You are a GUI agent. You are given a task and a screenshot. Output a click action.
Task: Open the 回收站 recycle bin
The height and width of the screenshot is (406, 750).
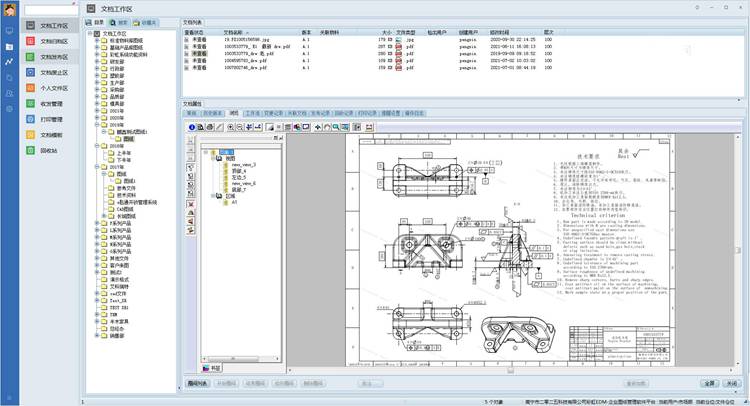pyautogui.click(x=48, y=150)
